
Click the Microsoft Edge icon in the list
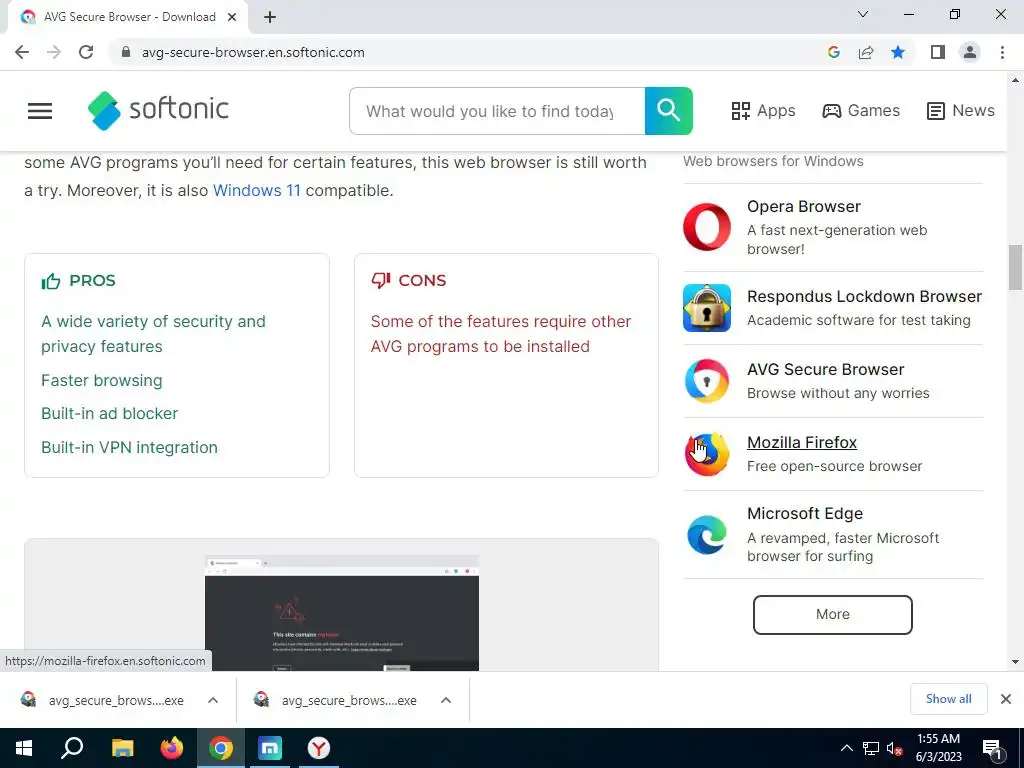coord(707,535)
